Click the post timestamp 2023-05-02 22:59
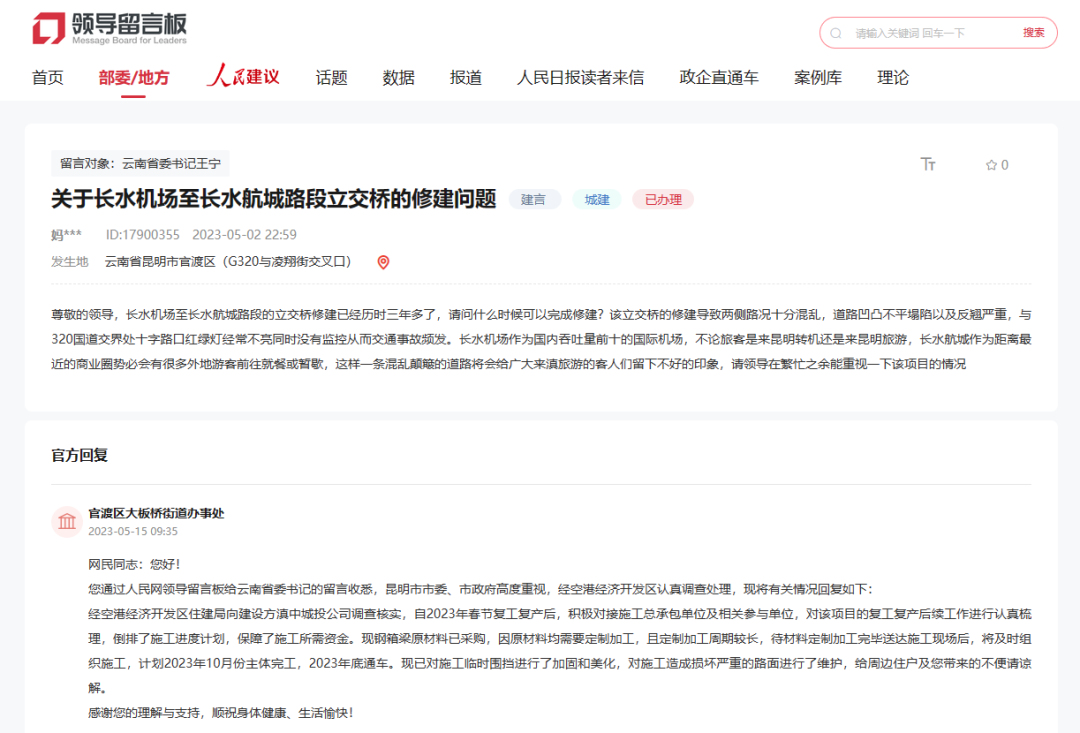The width and height of the screenshot is (1080, 733). click(245, 235)
